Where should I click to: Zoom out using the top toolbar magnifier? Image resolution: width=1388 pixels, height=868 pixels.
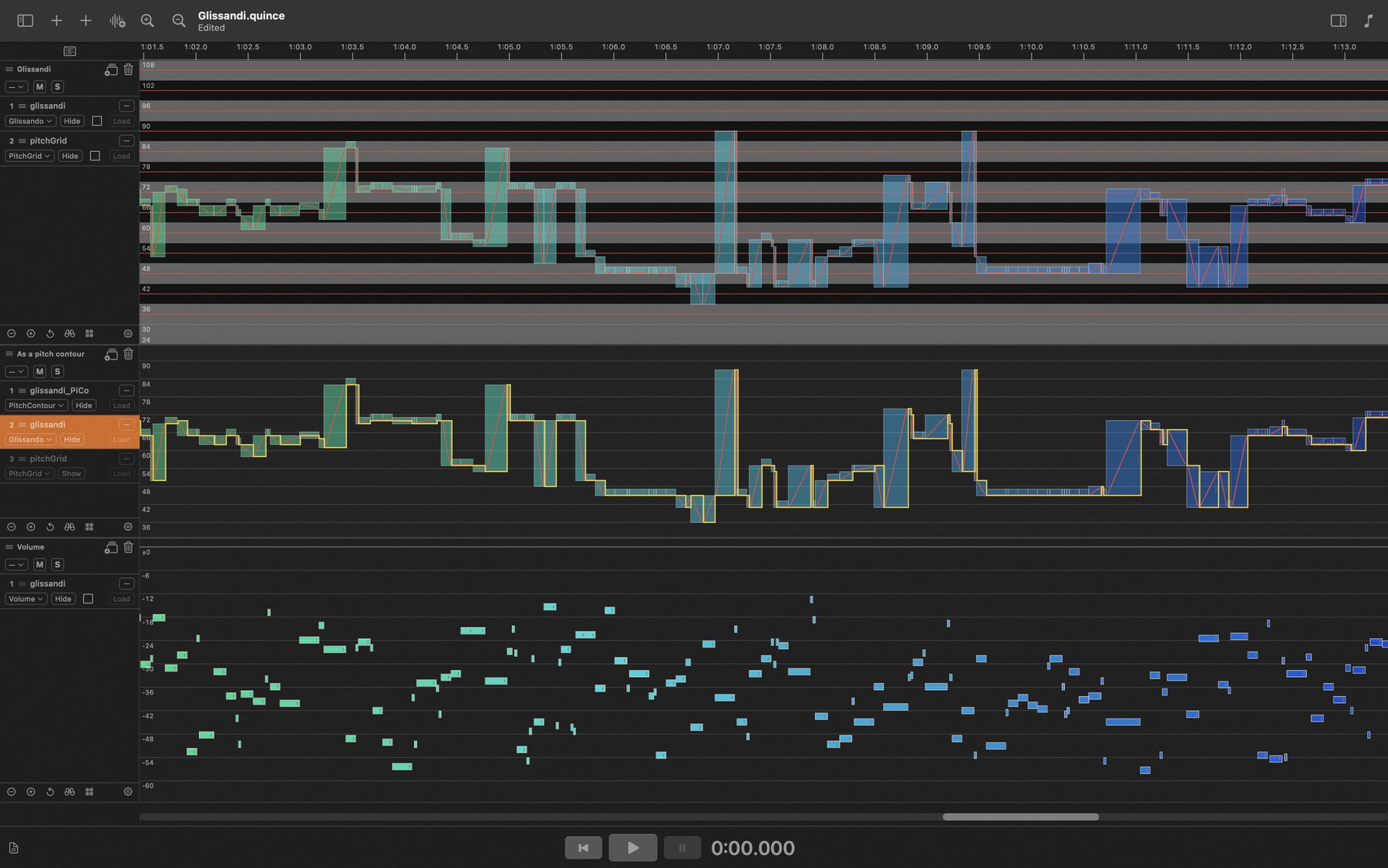click(x=179, y=21)
